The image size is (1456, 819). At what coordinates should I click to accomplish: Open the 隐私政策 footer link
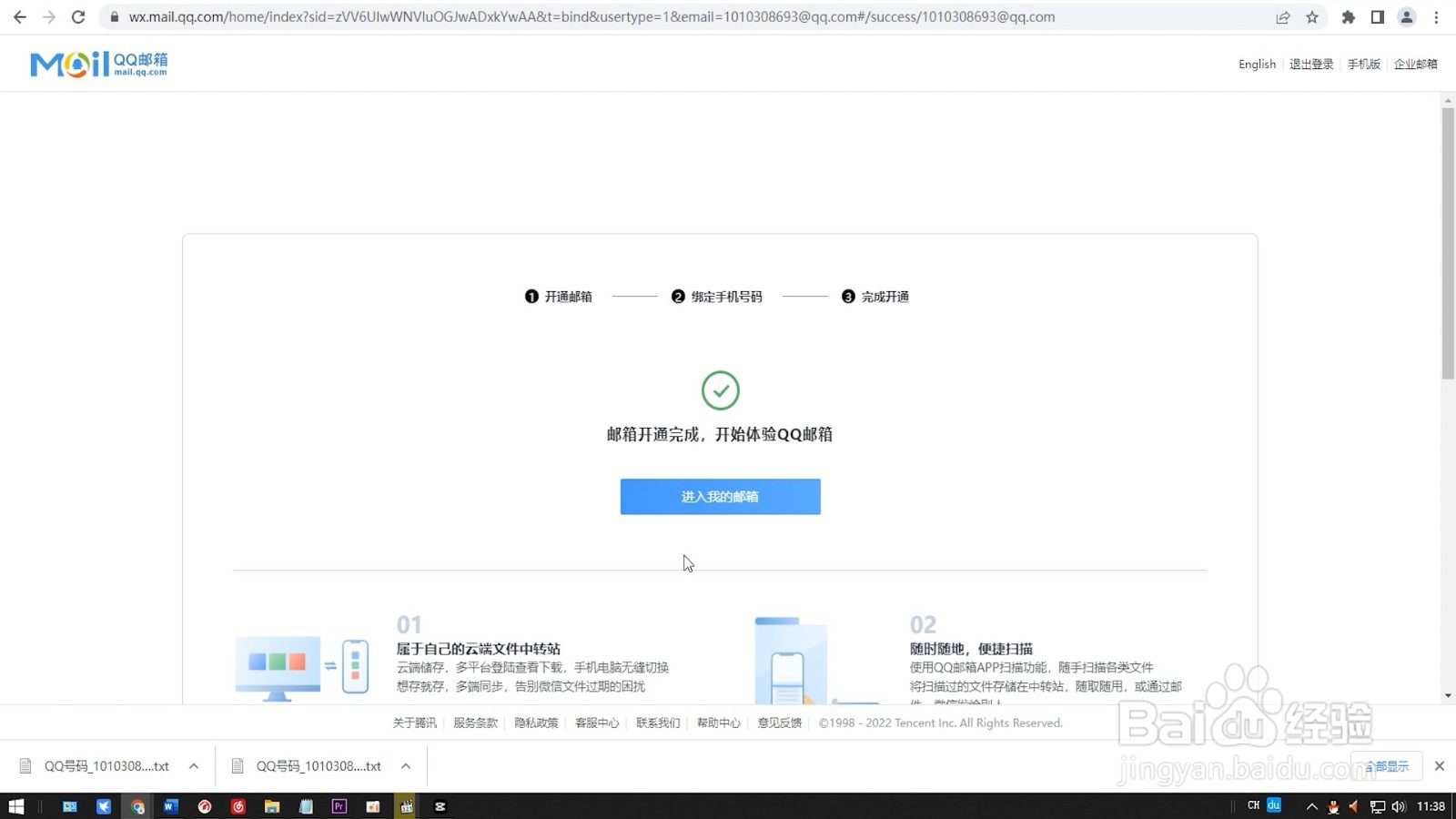coord(536,723)
